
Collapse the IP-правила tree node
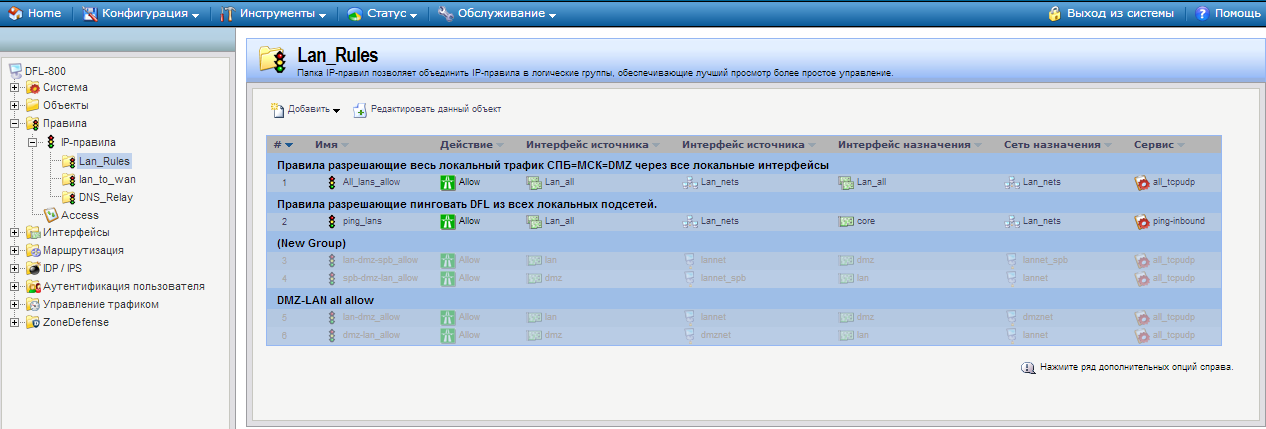[x=33, y=143]
